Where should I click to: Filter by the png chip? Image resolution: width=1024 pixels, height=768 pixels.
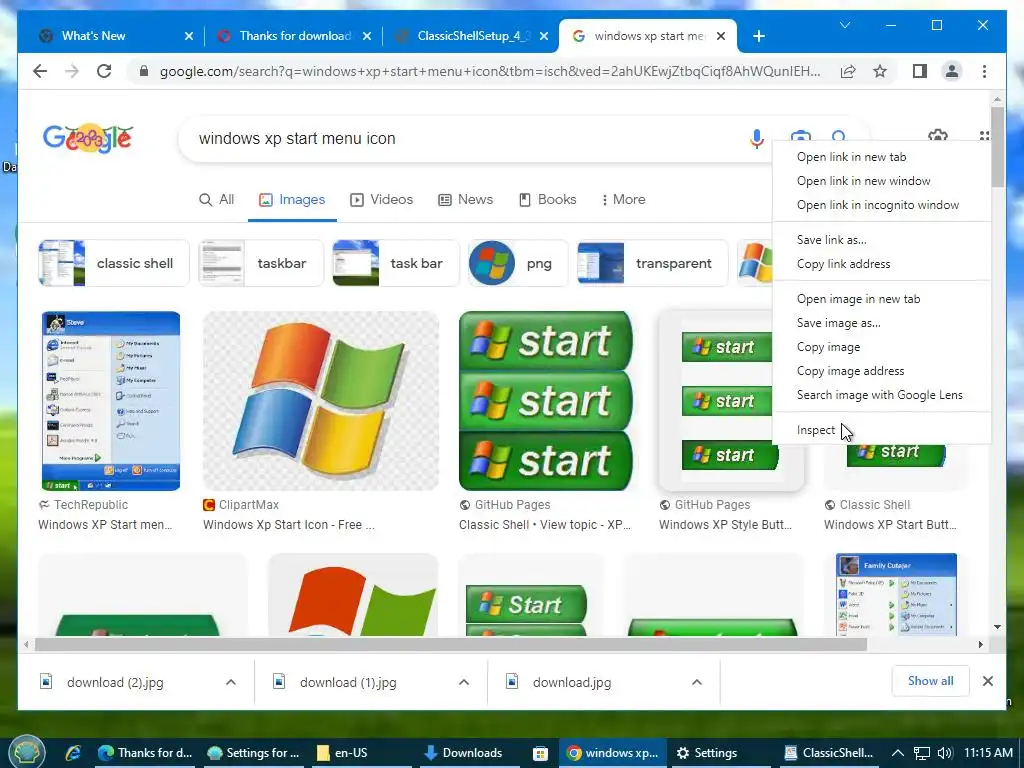click(x=518, y=263)
